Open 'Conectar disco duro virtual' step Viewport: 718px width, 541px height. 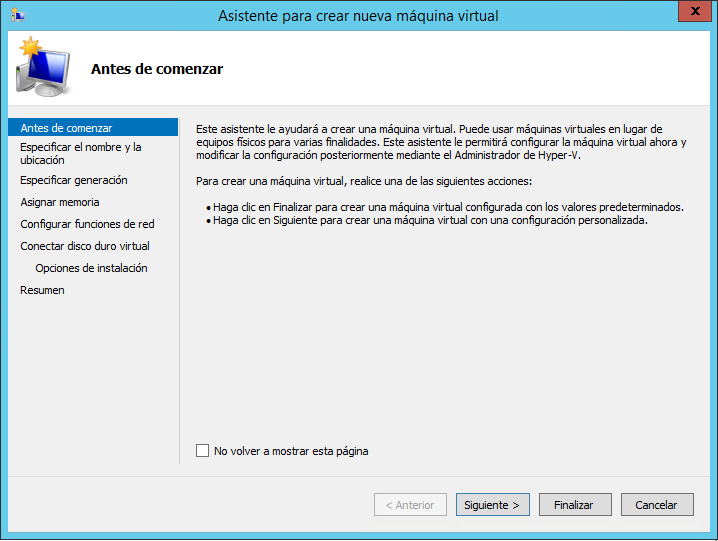85,246
